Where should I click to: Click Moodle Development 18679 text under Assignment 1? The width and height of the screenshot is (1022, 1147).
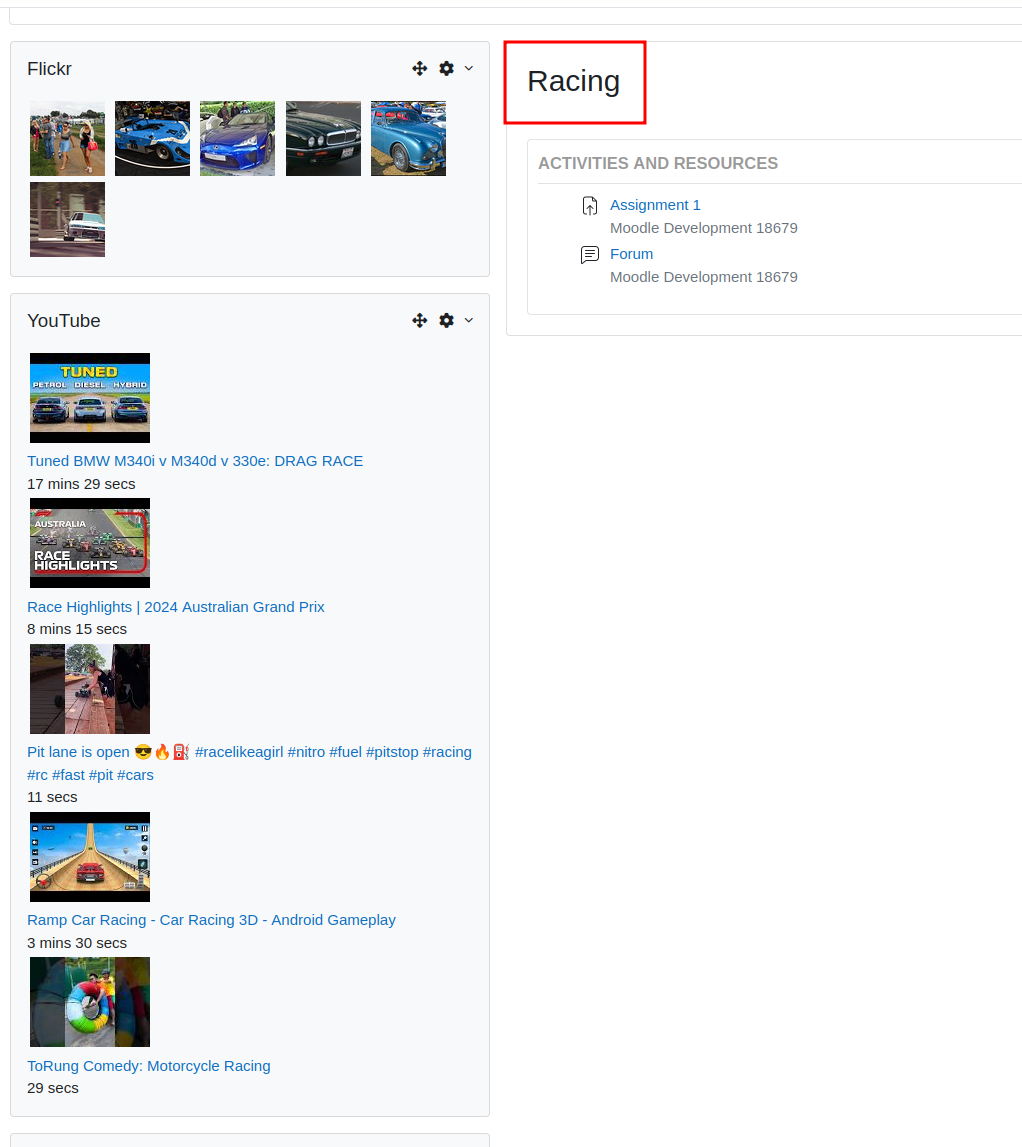(704, 227)
